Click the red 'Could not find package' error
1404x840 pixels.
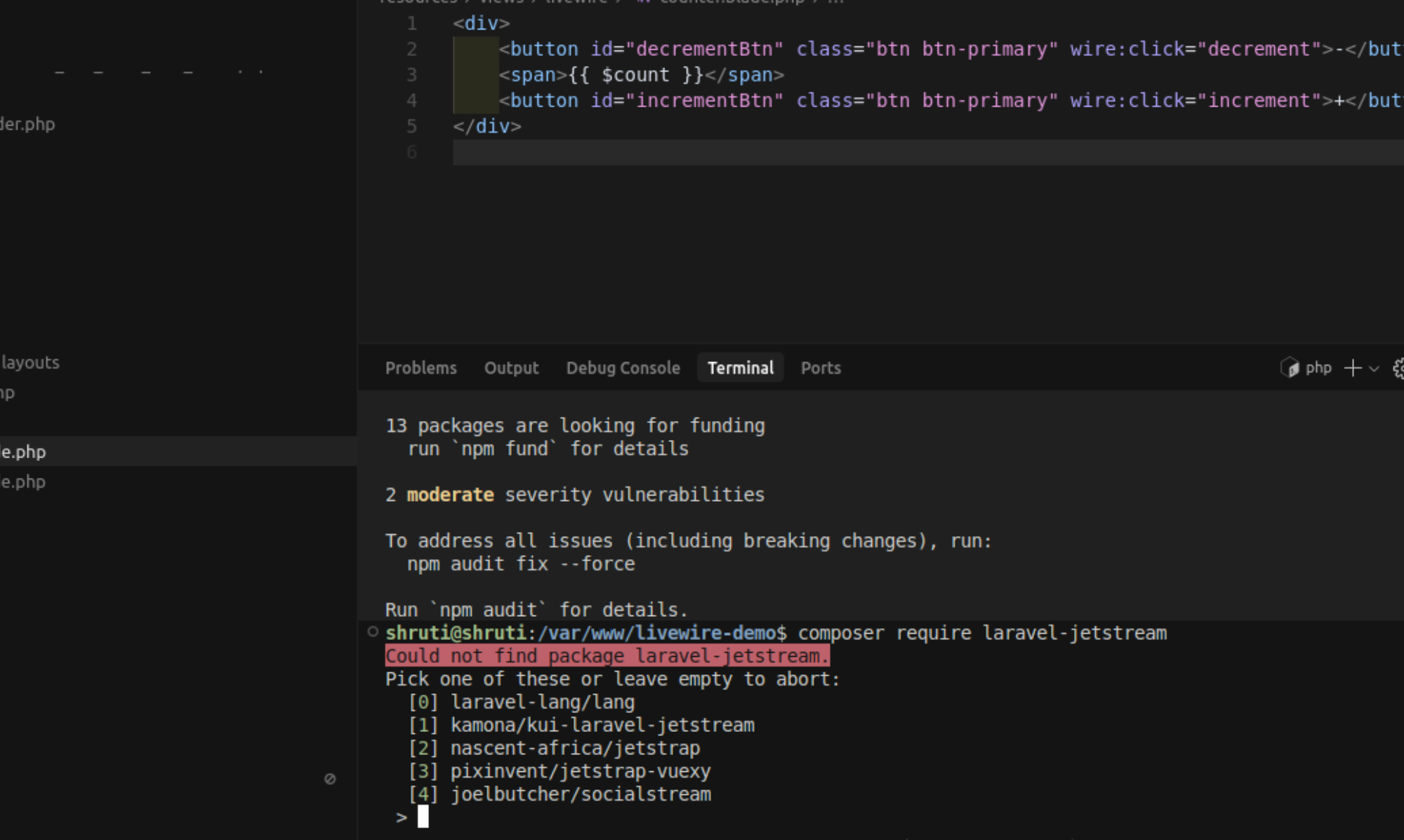[x=607, y=656]
